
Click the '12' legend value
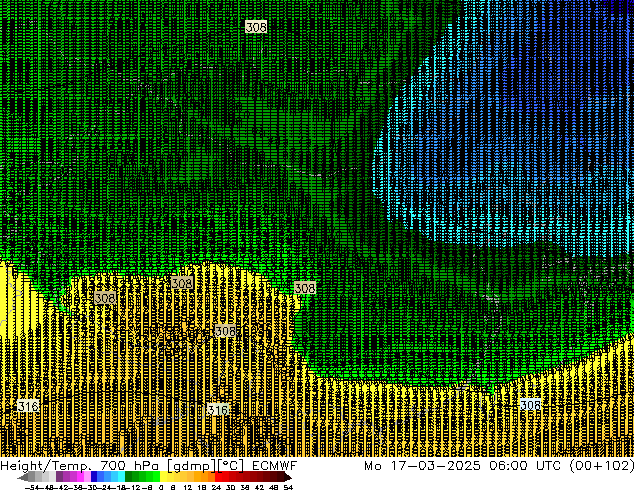point(188,488)
